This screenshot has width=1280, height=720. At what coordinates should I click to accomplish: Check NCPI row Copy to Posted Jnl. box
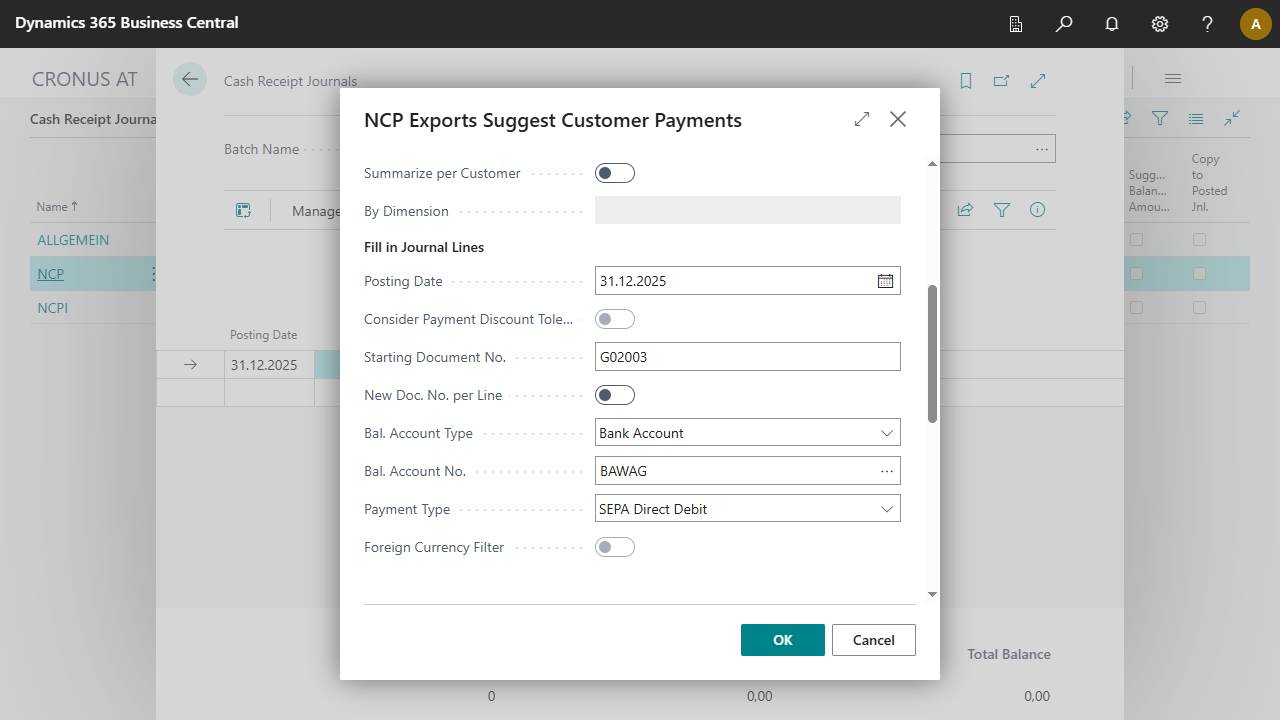[x=1199, y=308]
